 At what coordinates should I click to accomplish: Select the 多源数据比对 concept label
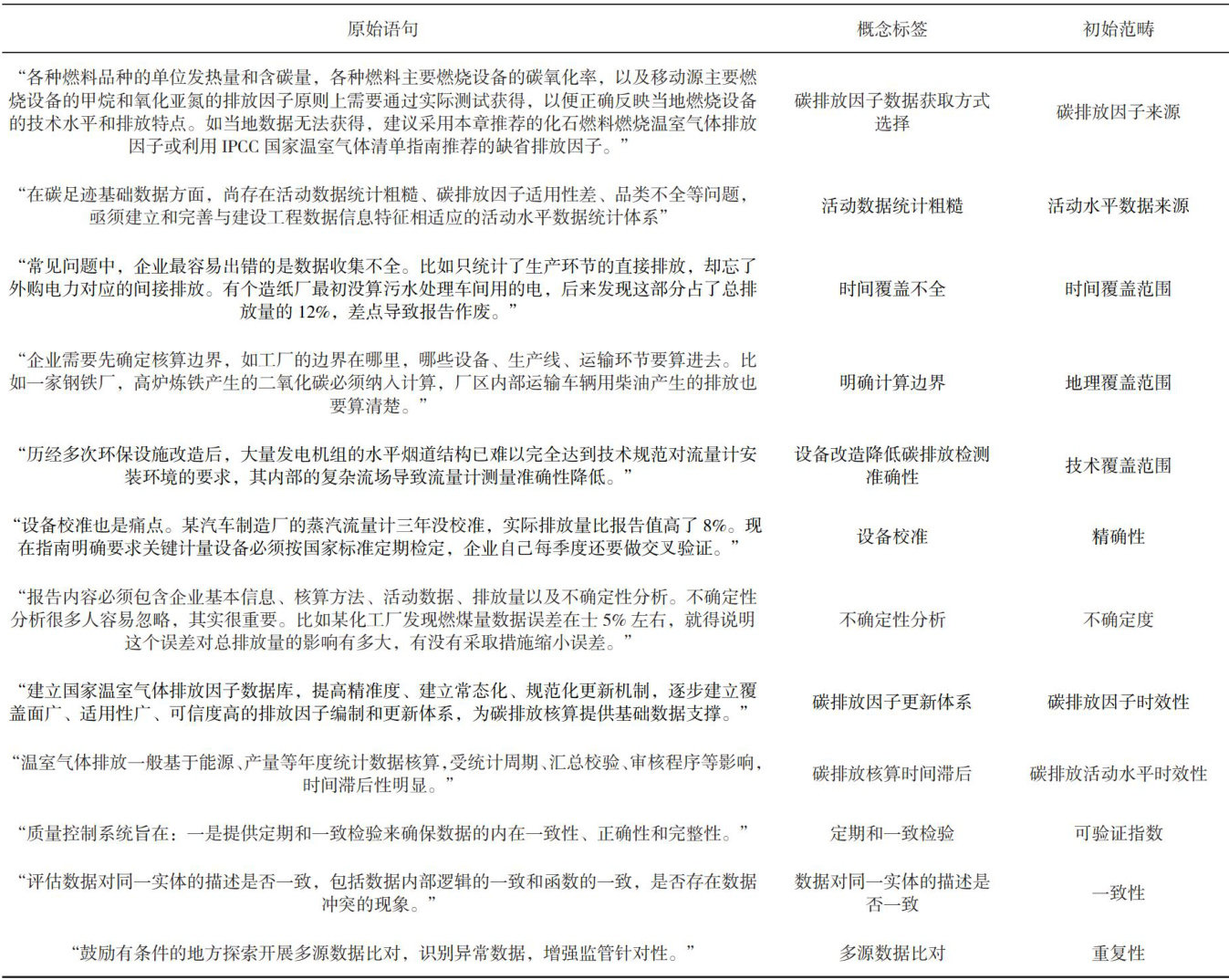point(891,954)
